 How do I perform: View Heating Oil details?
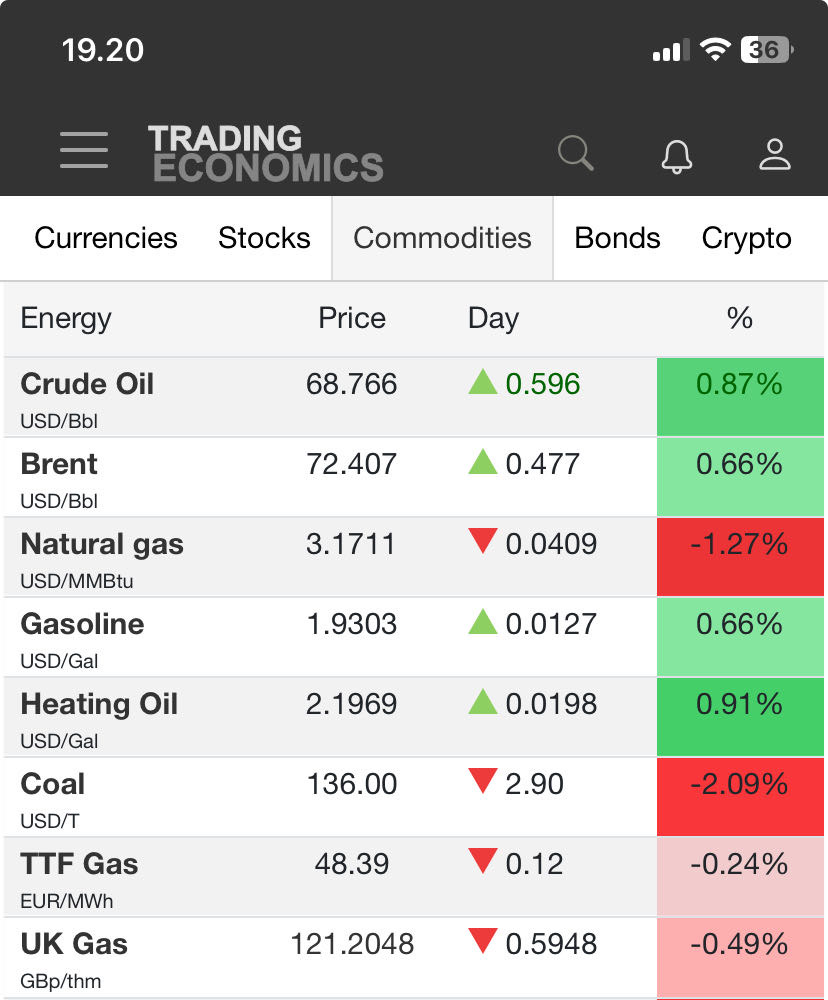[99, 704]
